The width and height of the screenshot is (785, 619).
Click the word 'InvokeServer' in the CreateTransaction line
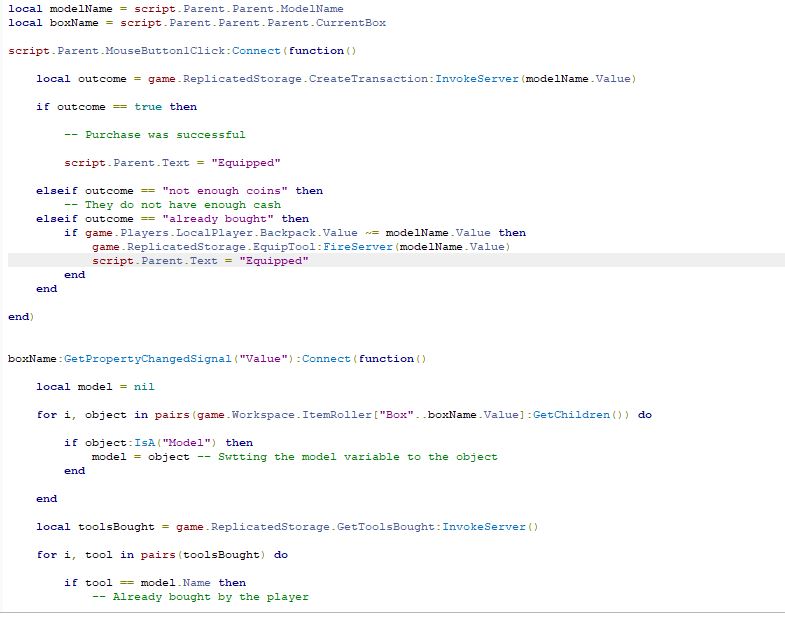click(x=477, y=79)
